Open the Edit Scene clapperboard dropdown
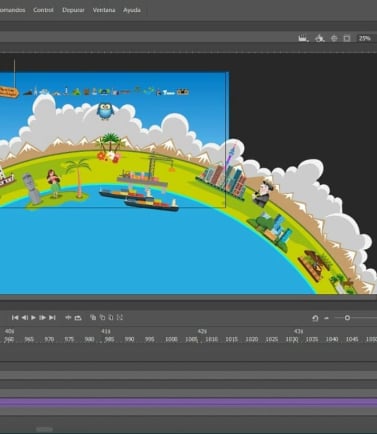This screenshot has height=434, width=377. [303, 38]
